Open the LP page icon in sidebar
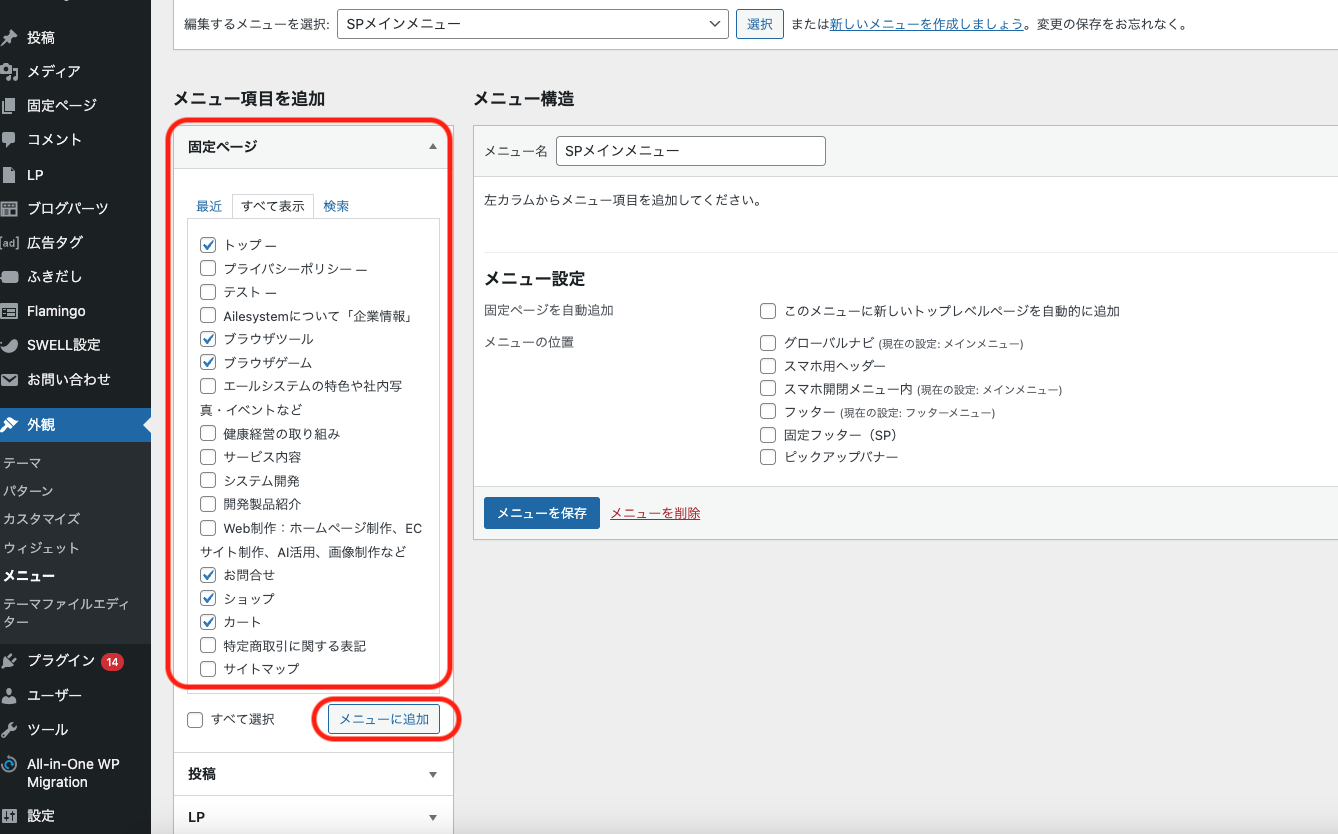Image resolution: width=1338 pixels, height=834 pixels. click(9, 175)
